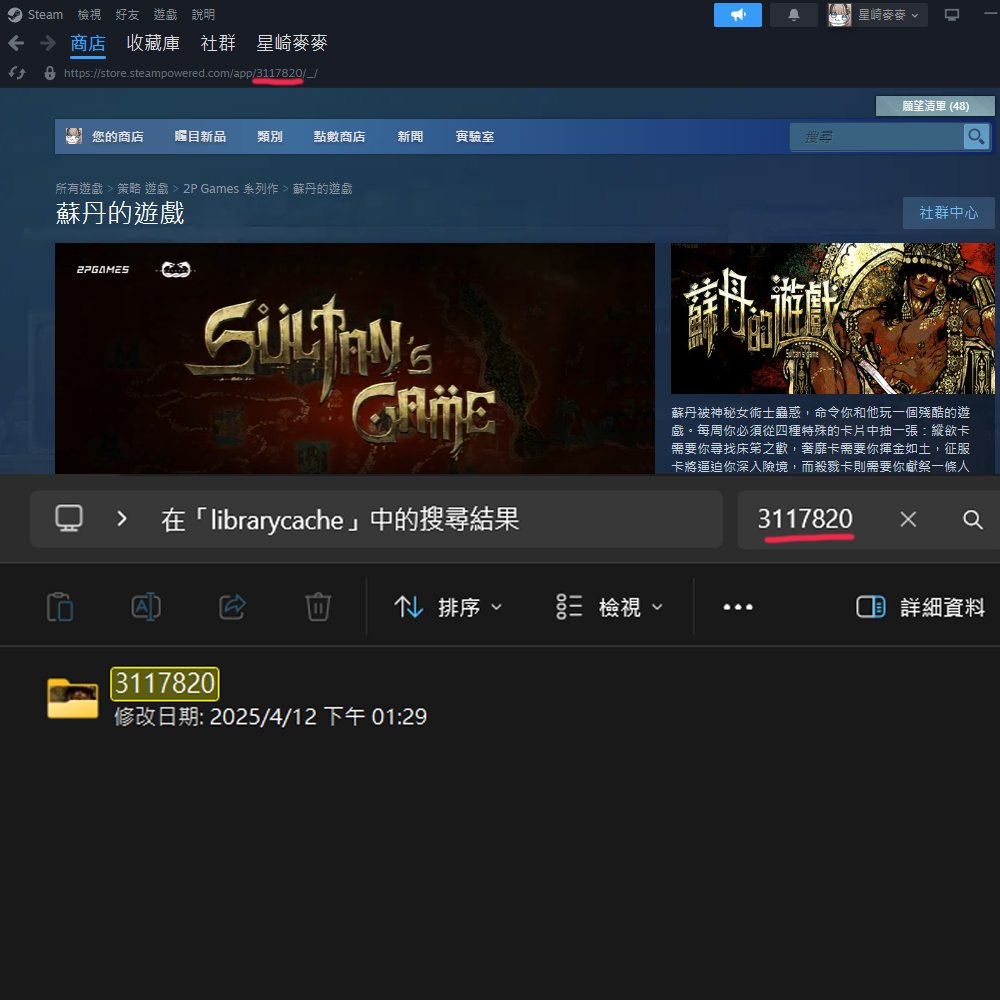This screenshot has width=1000, height=1000.
Task: Click the librarycache search results address bar
Action: coord(376,519)
